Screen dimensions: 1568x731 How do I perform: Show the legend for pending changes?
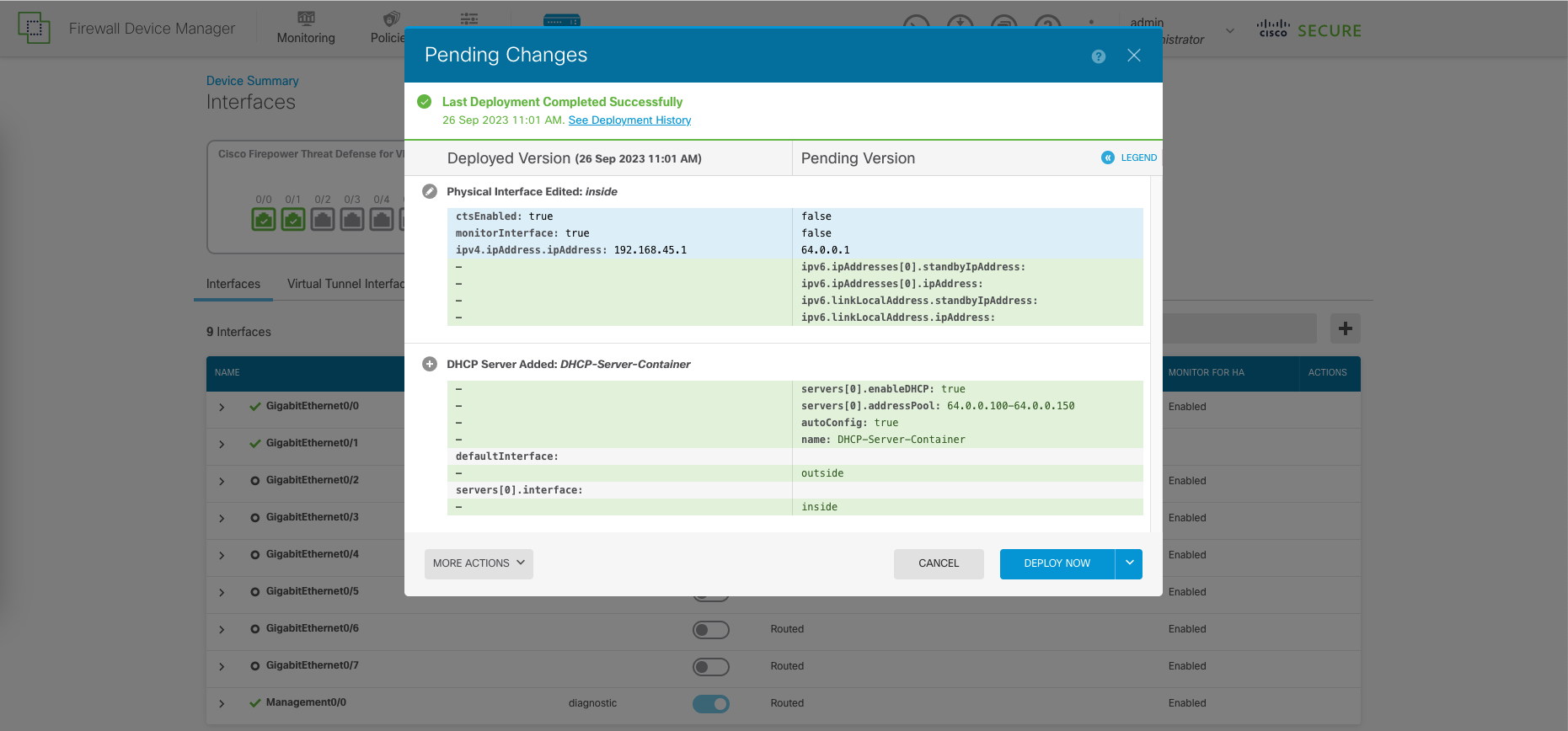point(1129,157)
